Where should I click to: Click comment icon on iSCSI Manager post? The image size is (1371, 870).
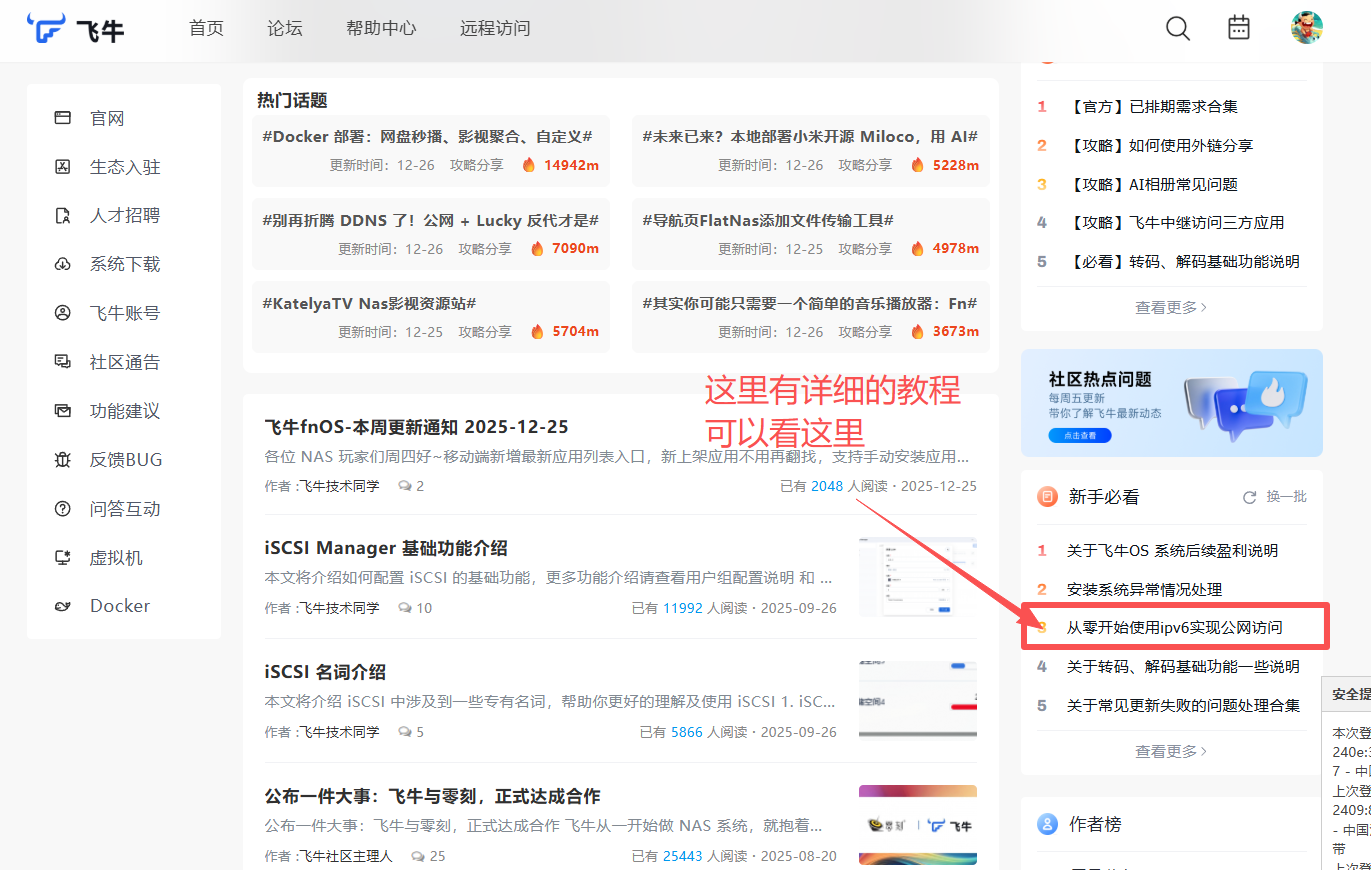coord(404,608)
